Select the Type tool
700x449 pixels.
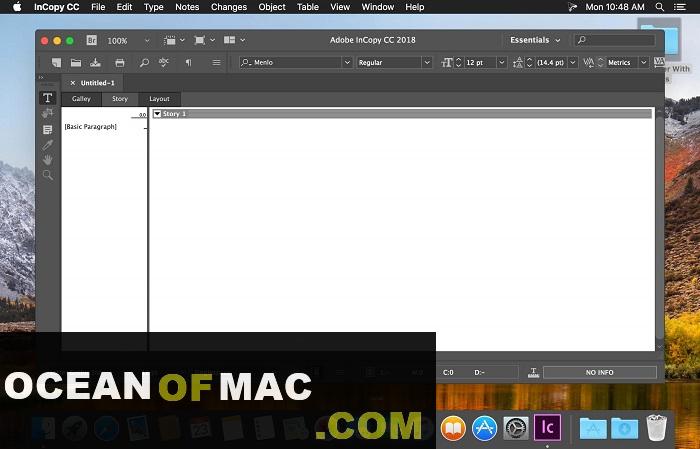click(48, 98)
